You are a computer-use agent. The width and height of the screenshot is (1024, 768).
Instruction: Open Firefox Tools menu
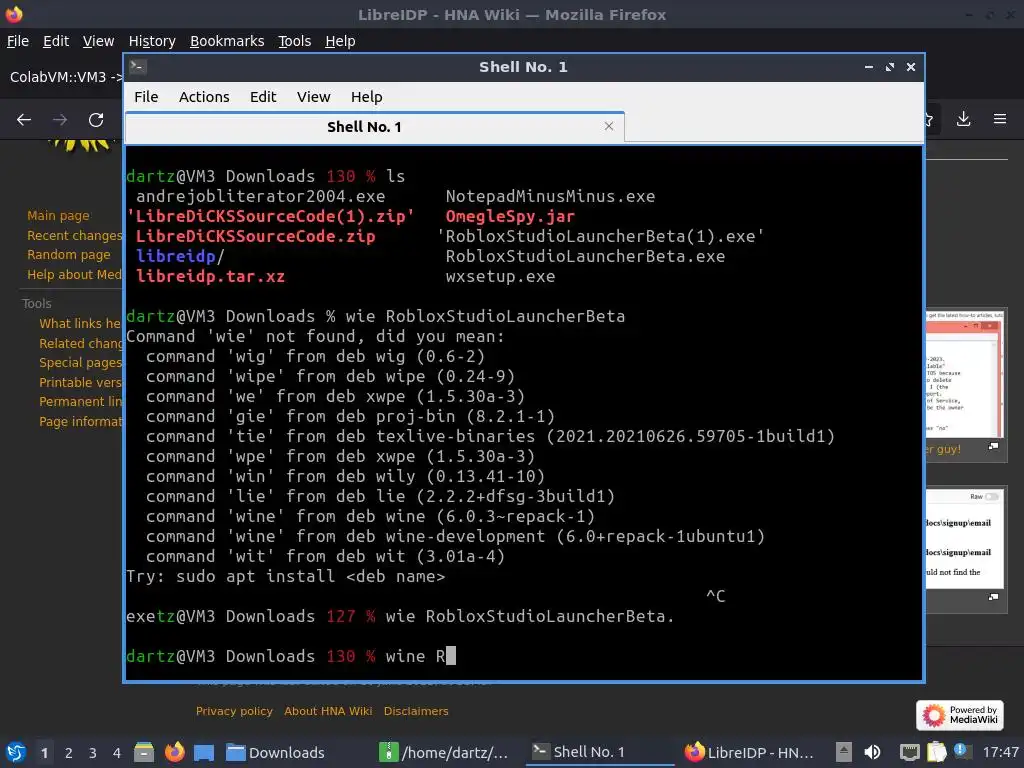click(295, 41)
